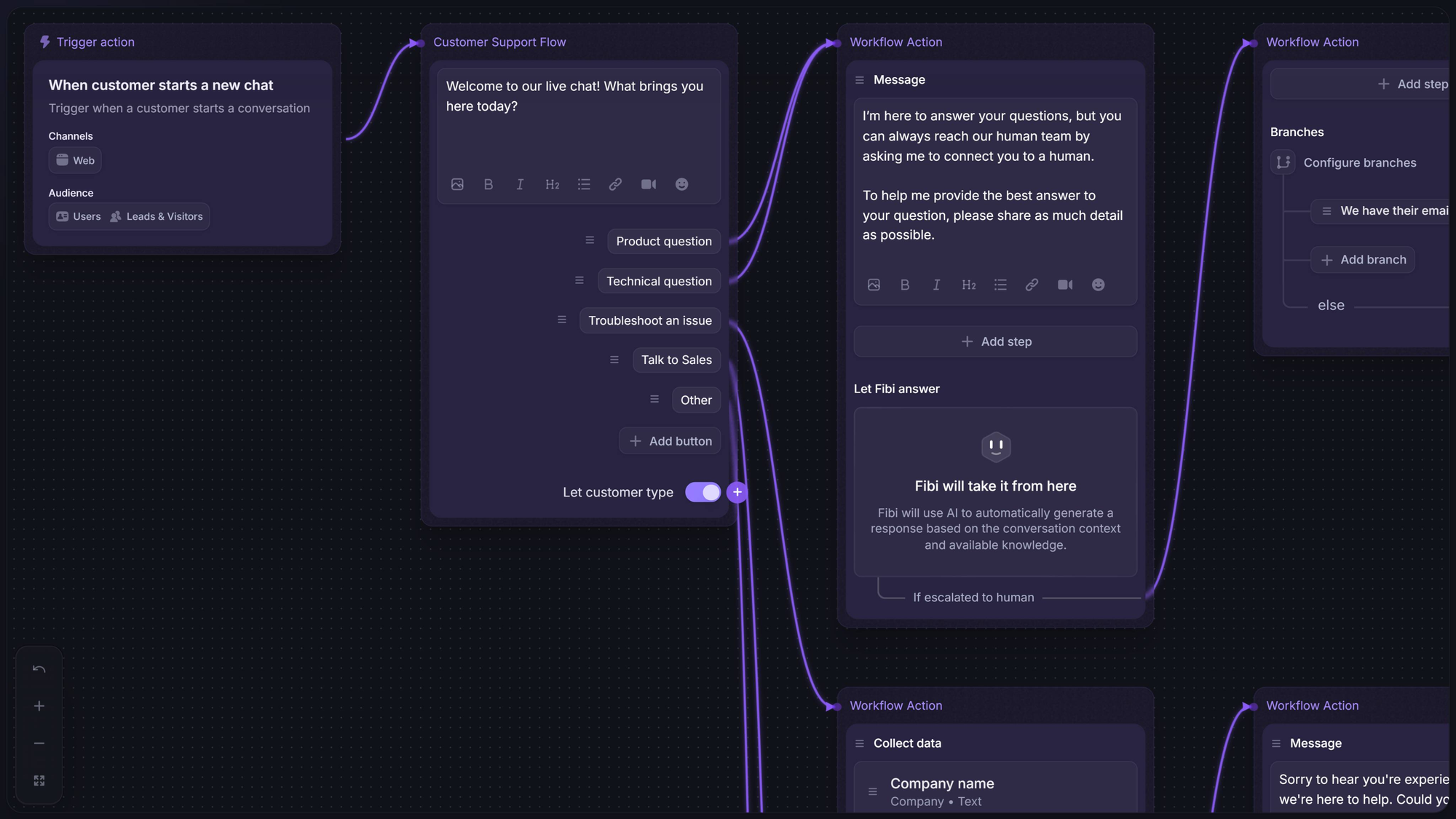
Task: Select the Web channel chip
Action: (x=75, y=160)
